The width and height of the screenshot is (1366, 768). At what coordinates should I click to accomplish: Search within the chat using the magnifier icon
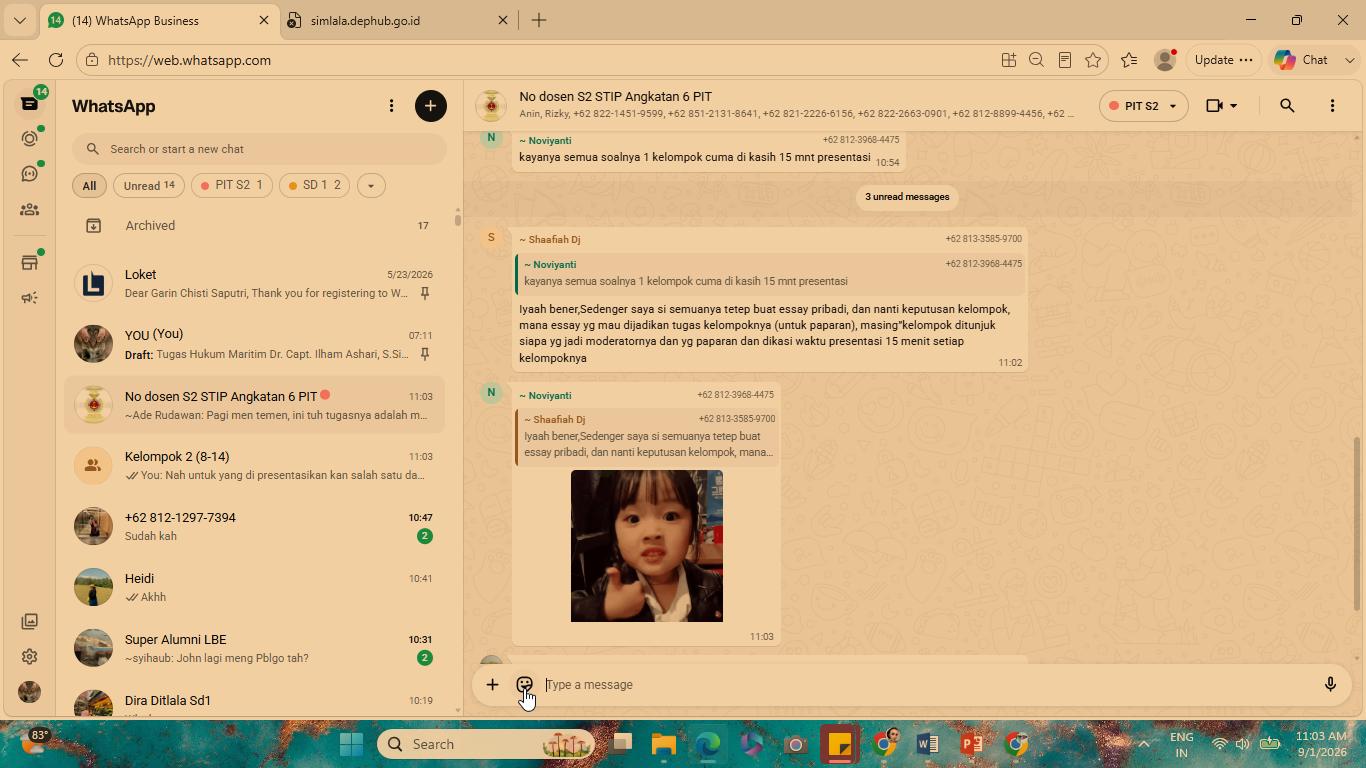1287,106
